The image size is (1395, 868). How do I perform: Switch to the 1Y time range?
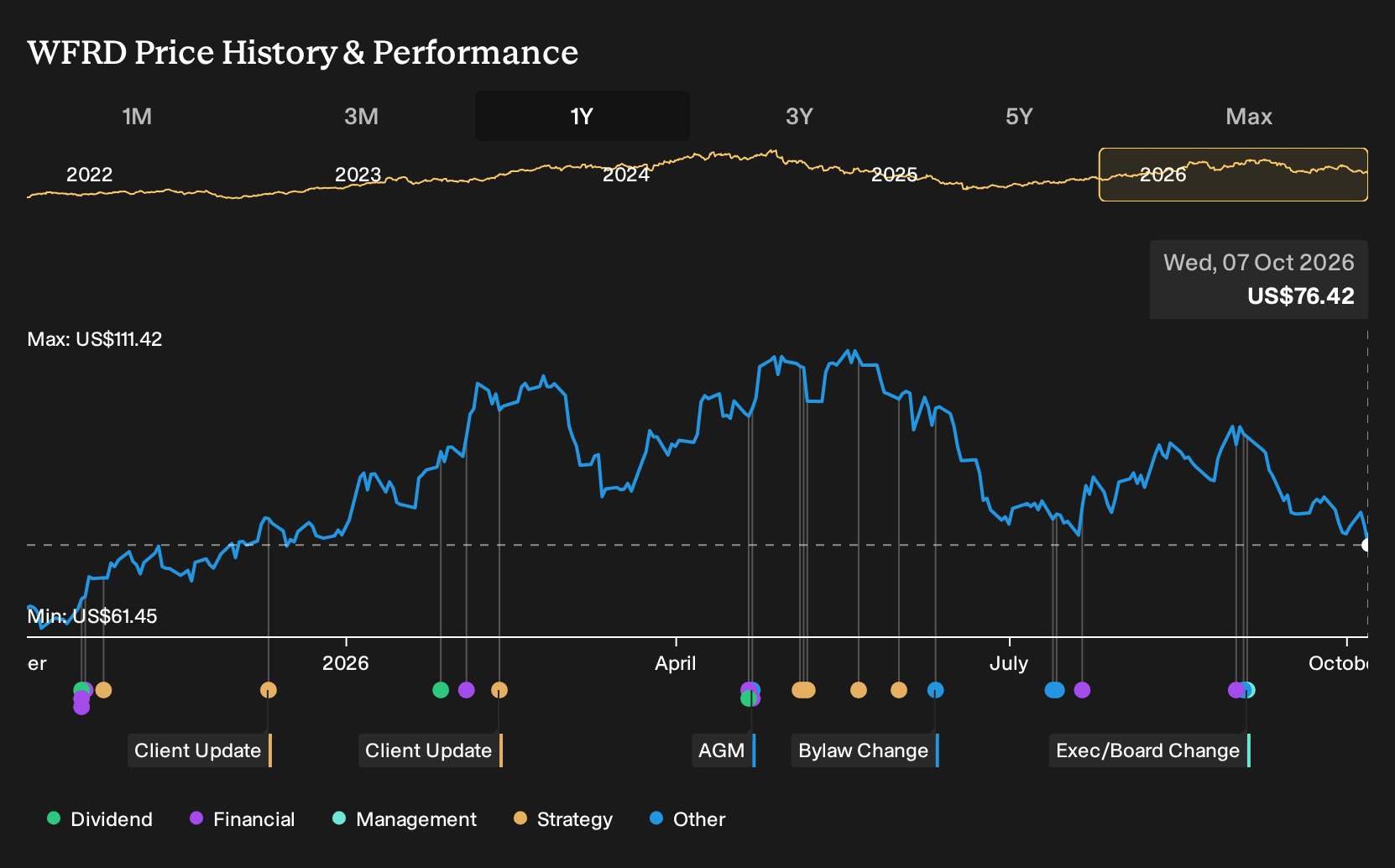[582, 116]
